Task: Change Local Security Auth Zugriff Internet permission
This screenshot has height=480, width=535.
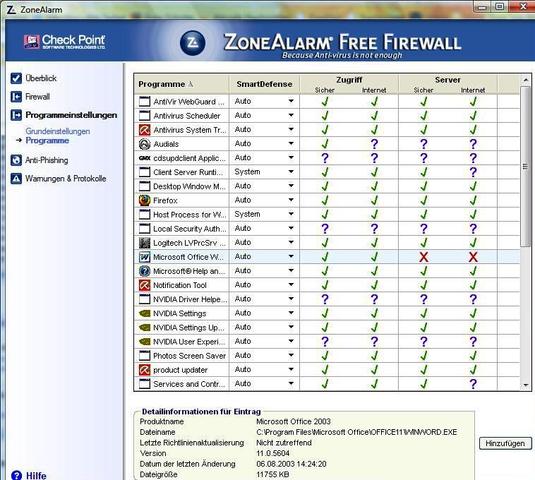Action: (x=374, y=229)
